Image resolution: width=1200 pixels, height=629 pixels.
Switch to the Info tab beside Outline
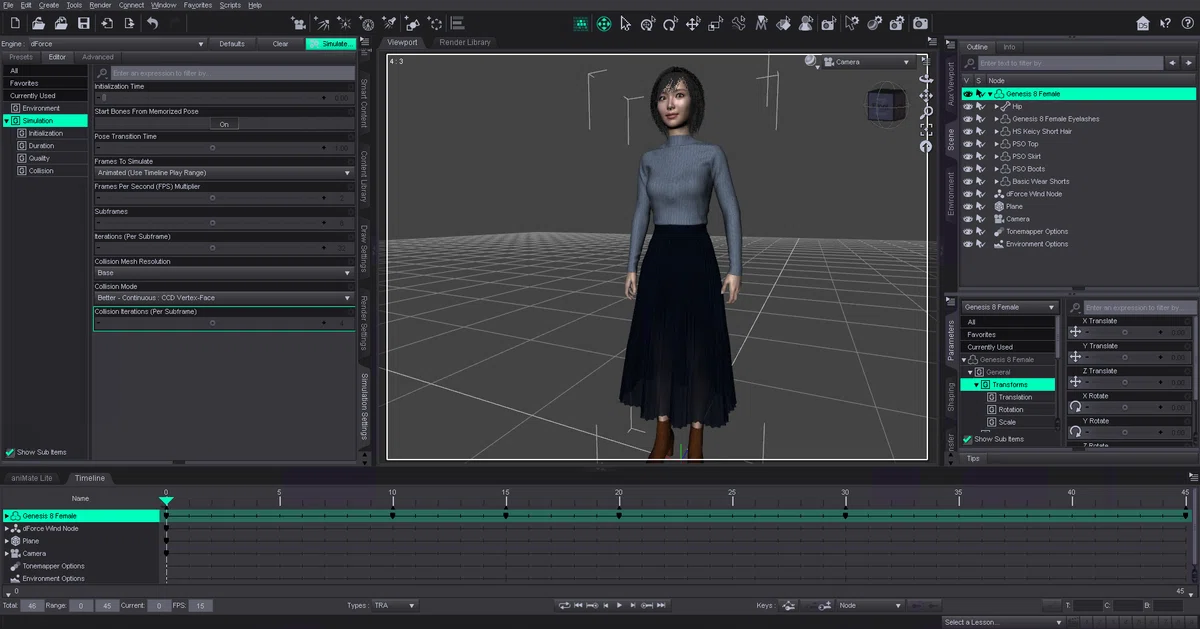pyautogui.click(x=1010, y=47)
